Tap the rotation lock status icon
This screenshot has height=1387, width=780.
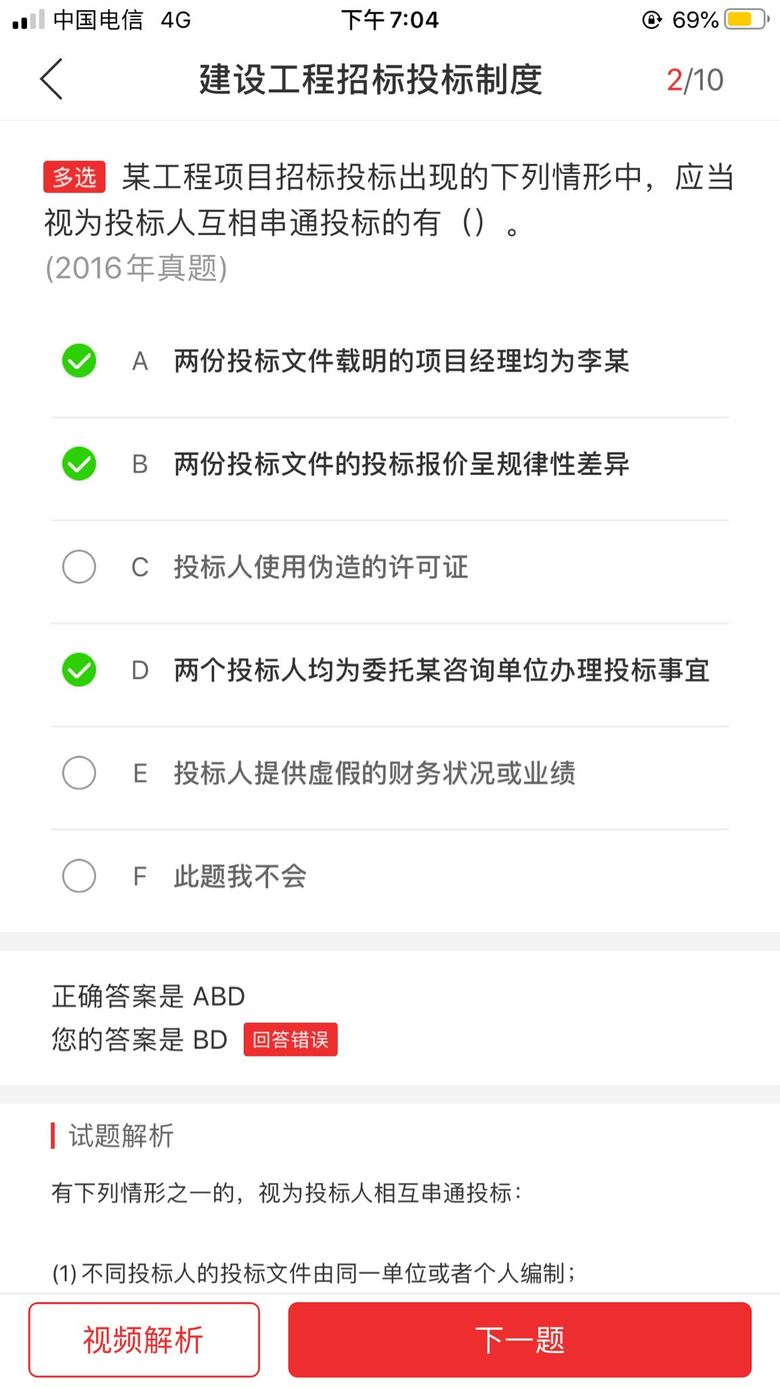click(653, 19)
